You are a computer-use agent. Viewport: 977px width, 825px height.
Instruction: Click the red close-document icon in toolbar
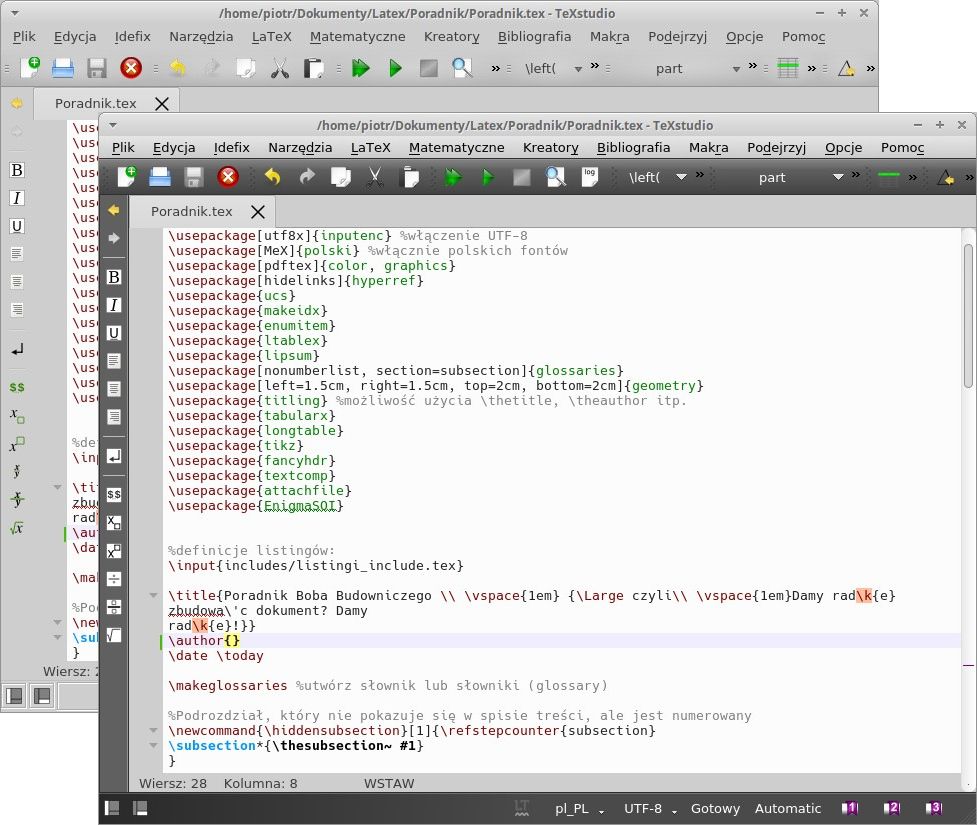point(228,177)
